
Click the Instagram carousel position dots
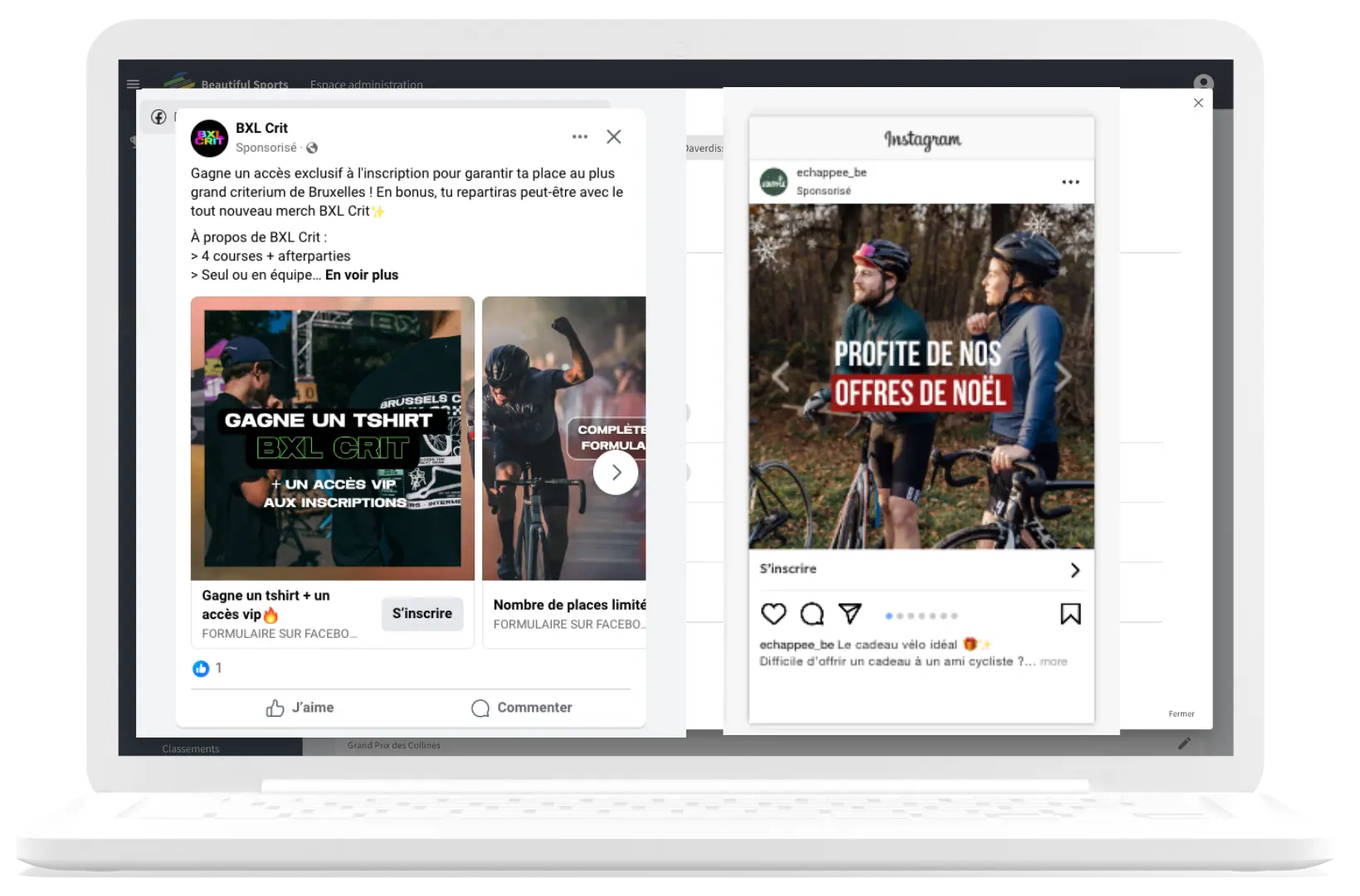pyautogui.click(x=921, y=616)
